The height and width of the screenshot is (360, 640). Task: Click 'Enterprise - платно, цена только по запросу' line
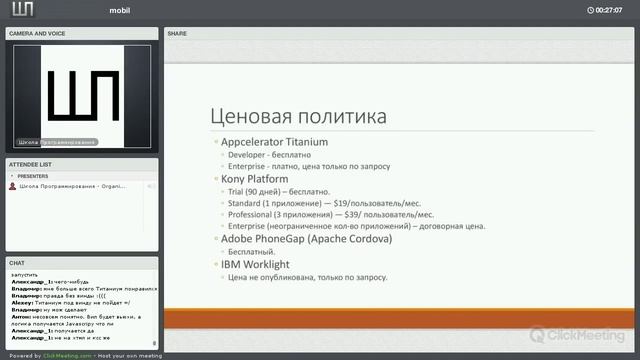tap(309, 167)
